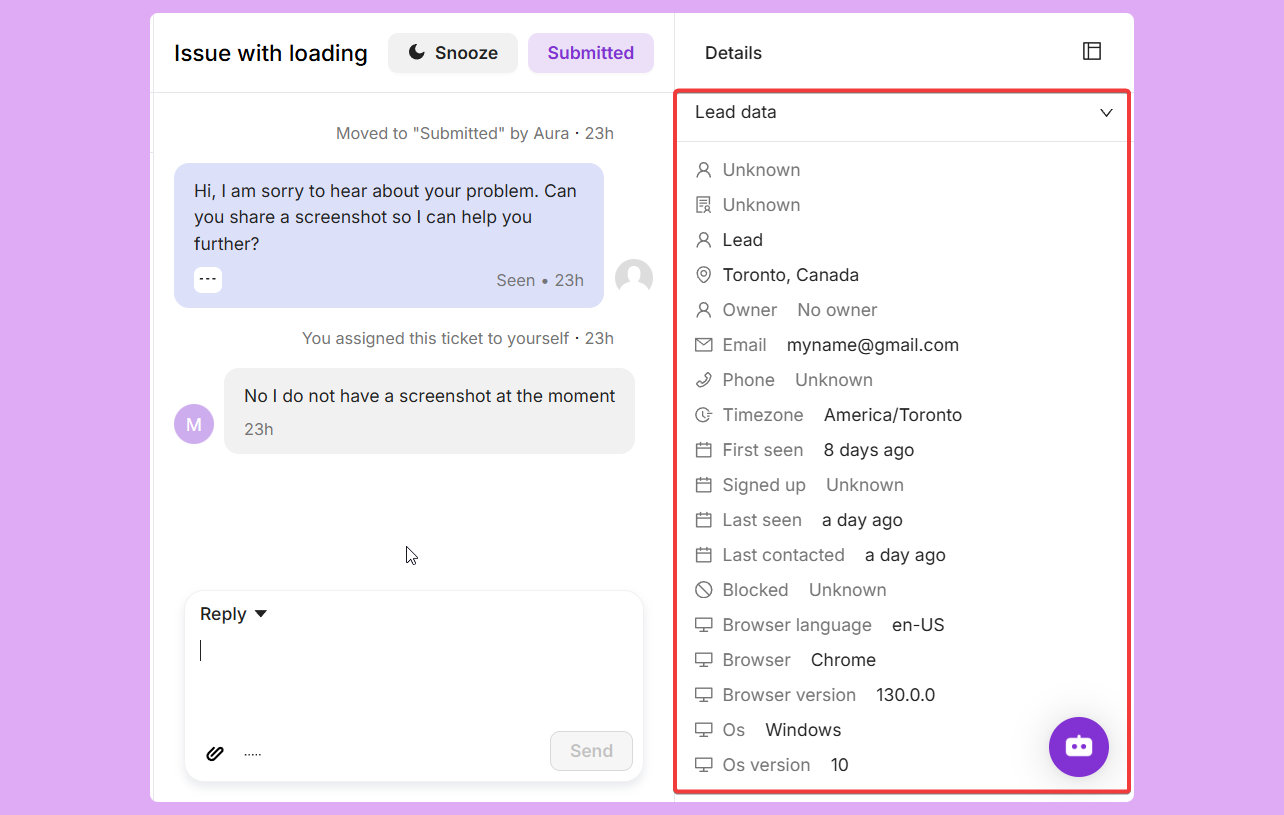Click the company document icon beside second Unknown

click(x=704, y=205)
